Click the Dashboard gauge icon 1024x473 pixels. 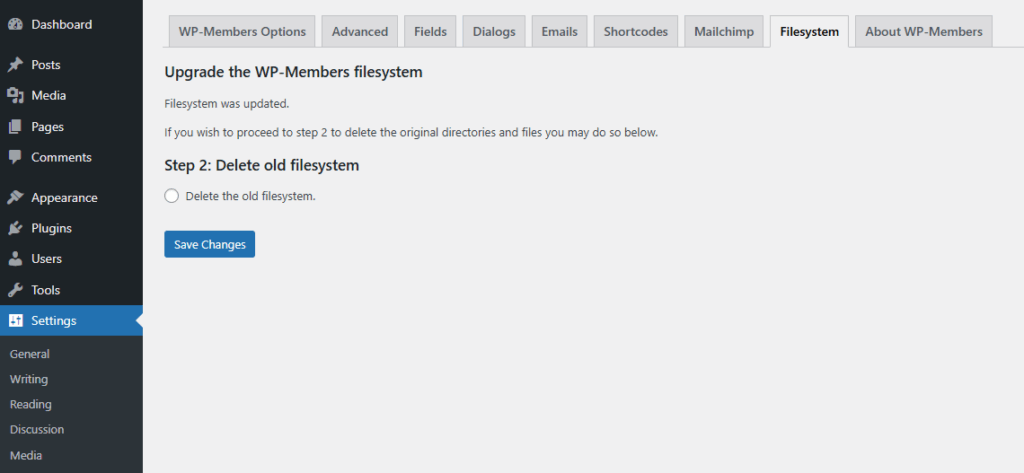[x=15, y=24]
